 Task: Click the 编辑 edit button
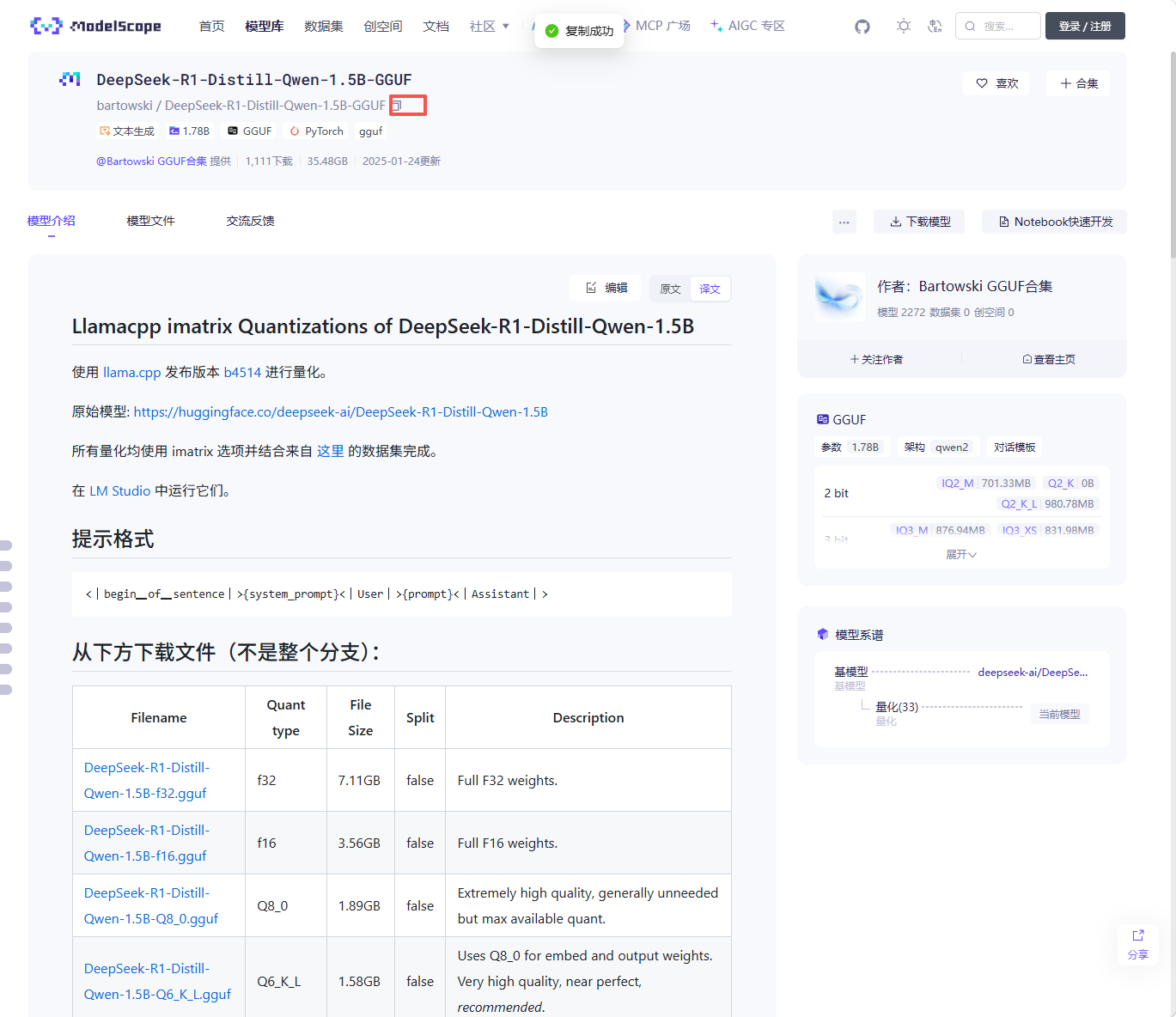point(606,288)
